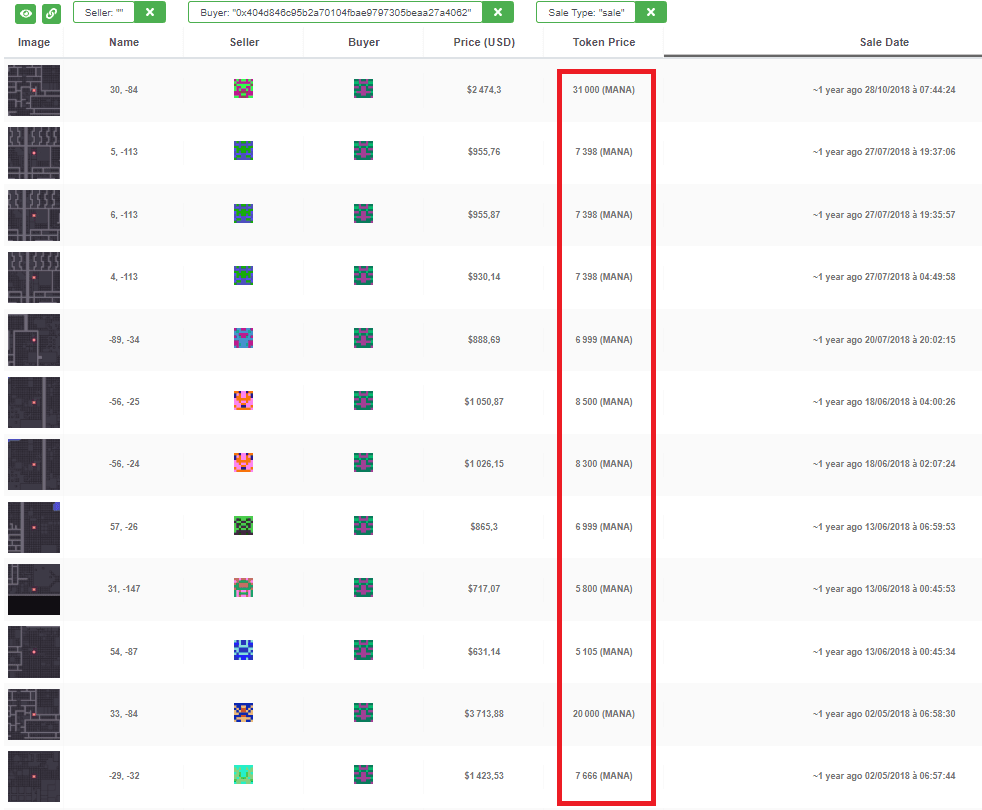This screenshot has width=982, height=810.
Task: Click seller avatar for parcel -29, -32
Action: tap(243, 775)
